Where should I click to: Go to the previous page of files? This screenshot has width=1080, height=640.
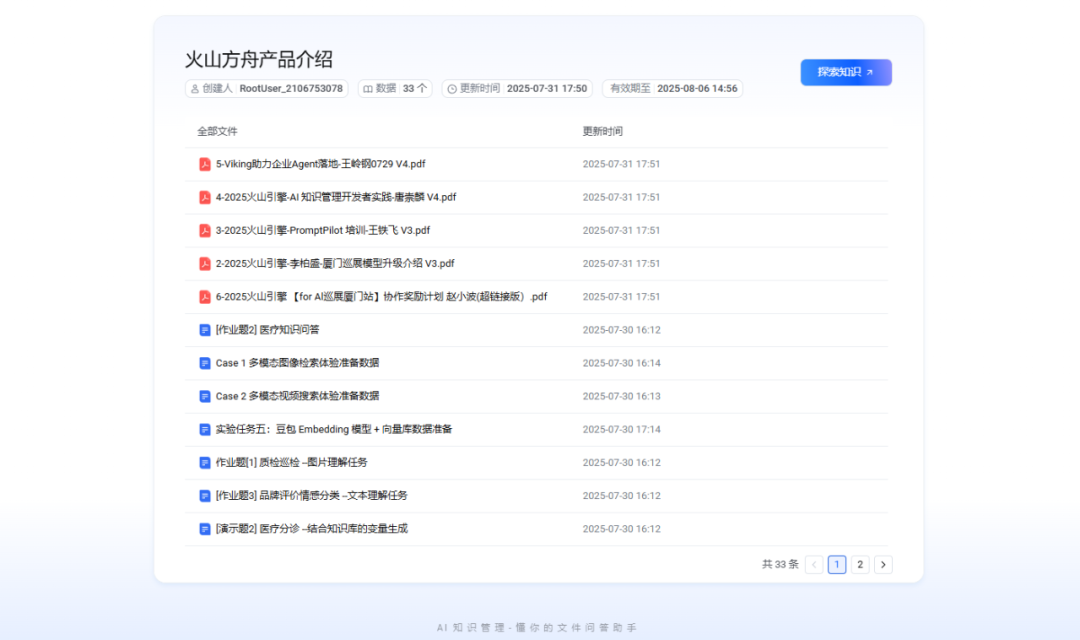coord(814,564)
